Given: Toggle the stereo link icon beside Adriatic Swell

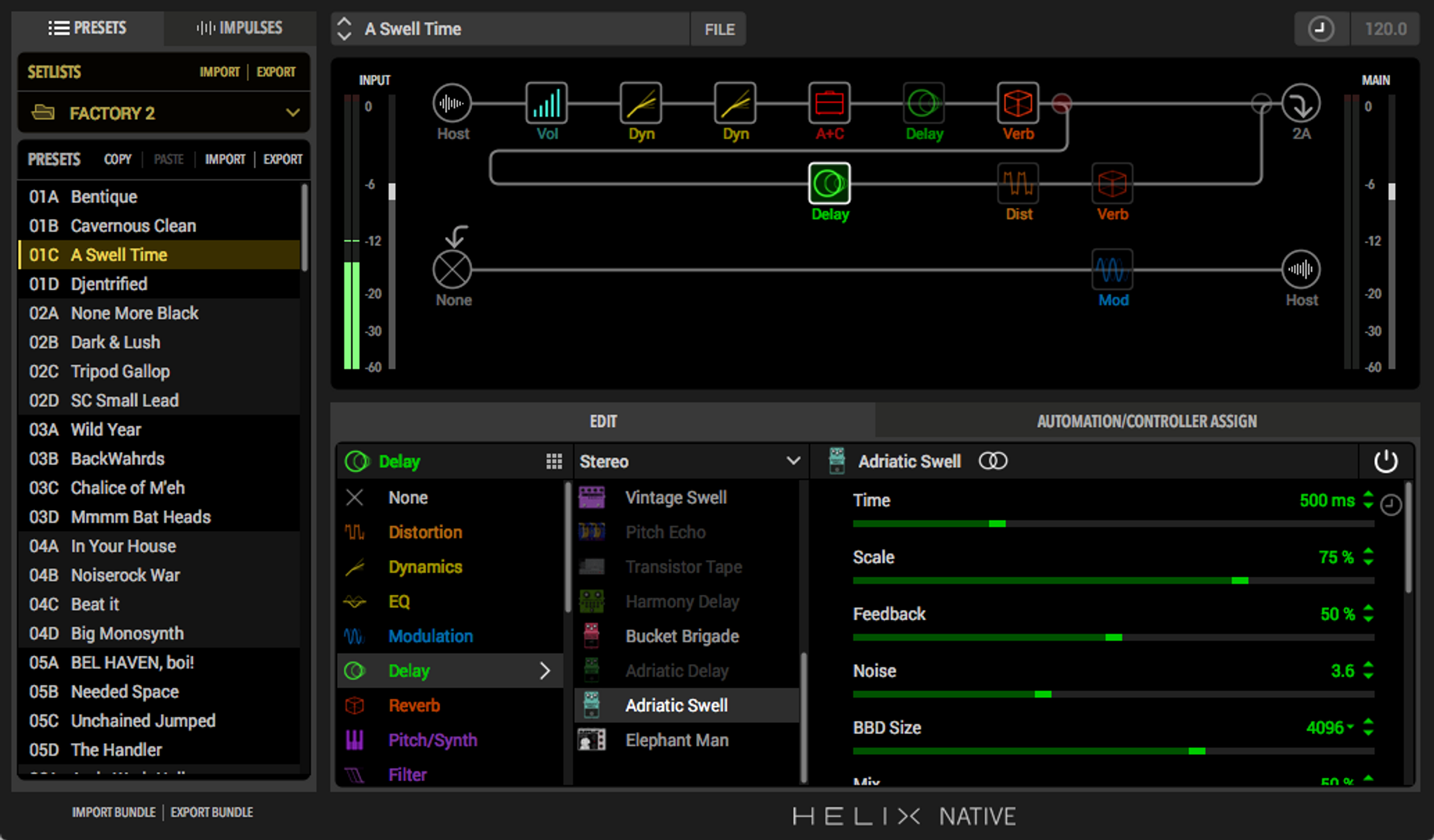Looking at the screenshot, I should 993,461.
